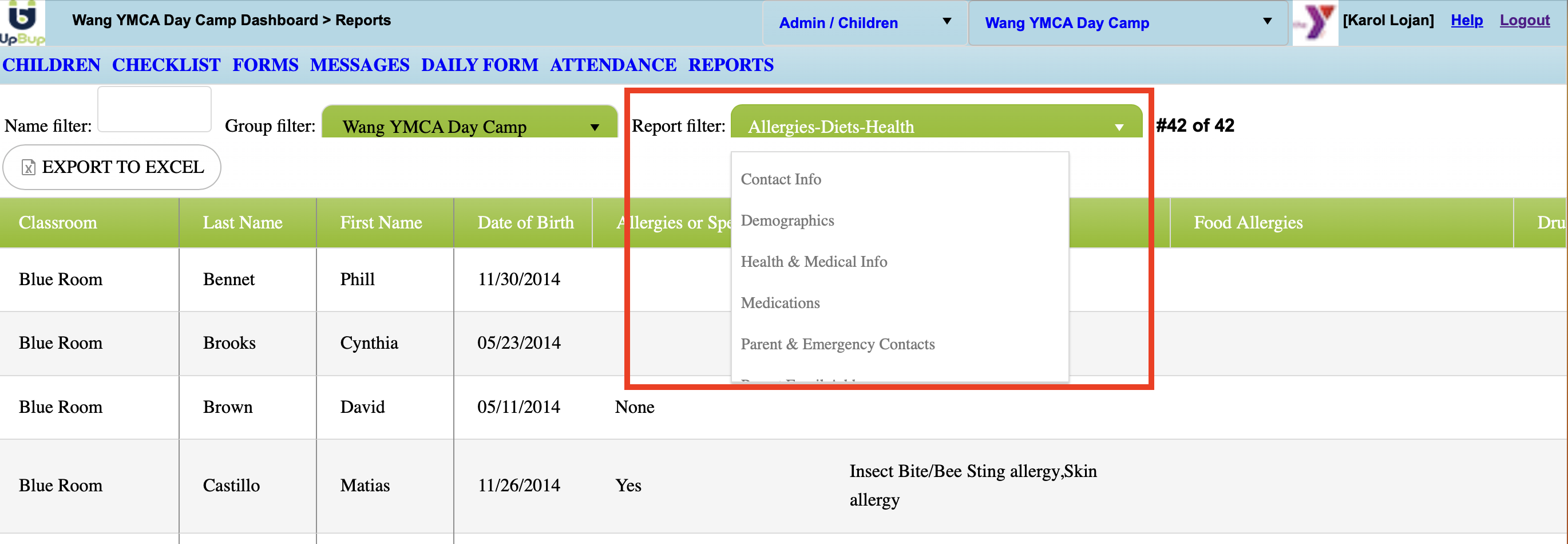
Task: Click the UpBup logo icon
Action: pyautogui.click(x=22, y=22)
